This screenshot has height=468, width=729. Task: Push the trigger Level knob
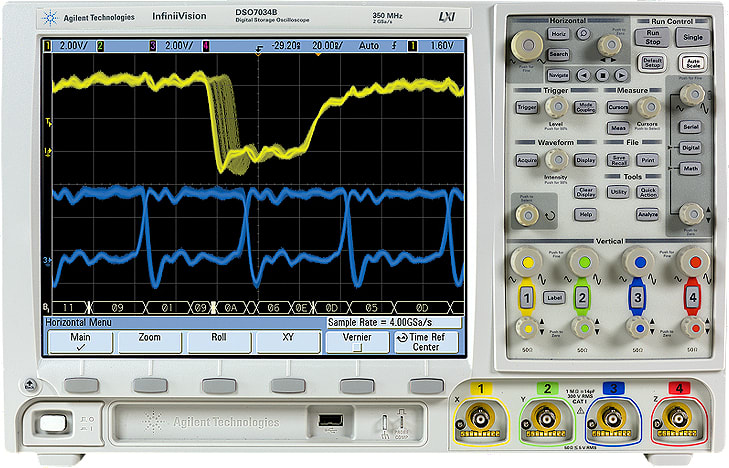click(556, 107)
